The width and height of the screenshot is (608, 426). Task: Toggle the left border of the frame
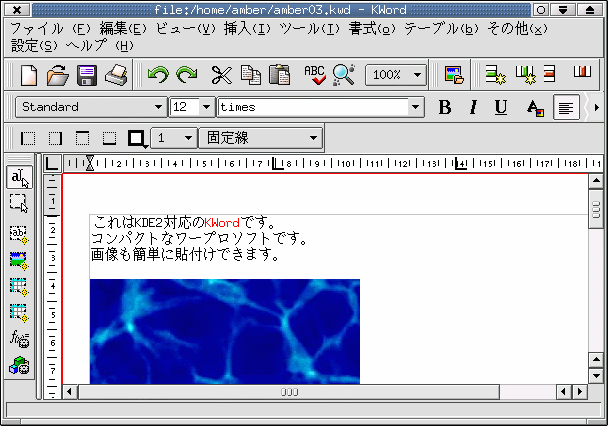pyautogui.click(x=28, y=138)
